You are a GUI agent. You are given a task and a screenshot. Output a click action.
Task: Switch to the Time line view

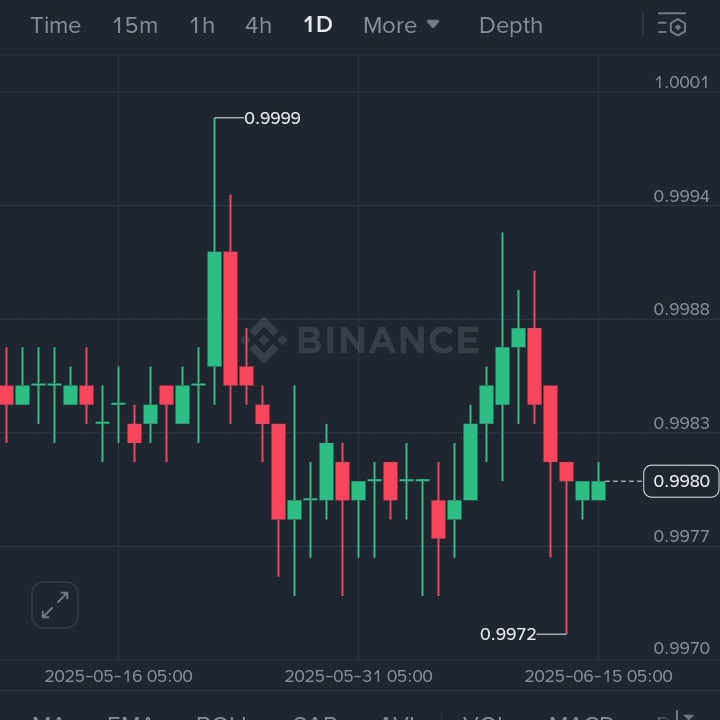coord(55,25)
